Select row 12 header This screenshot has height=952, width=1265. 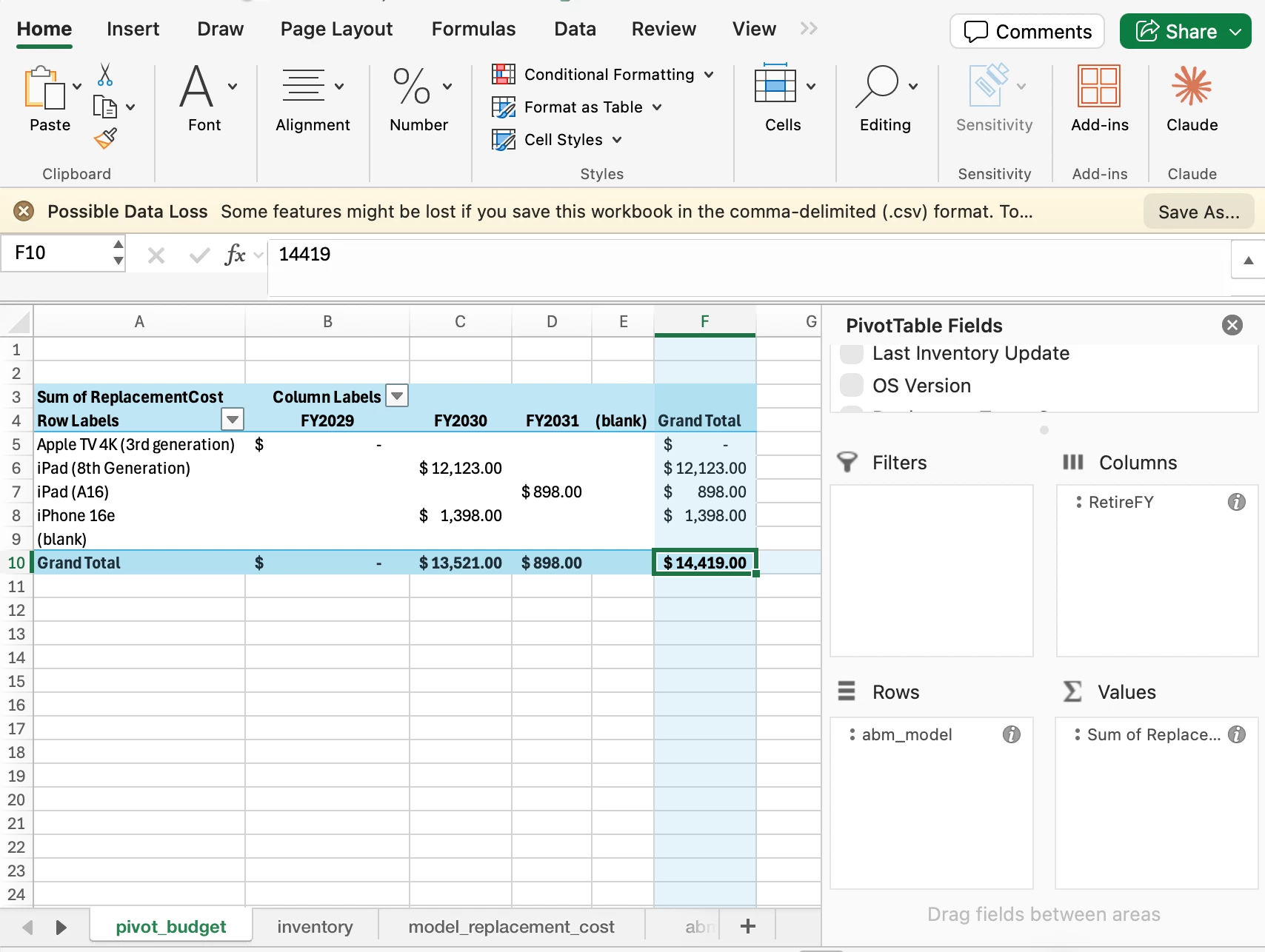pyautogui.click(x=16, y=610)
